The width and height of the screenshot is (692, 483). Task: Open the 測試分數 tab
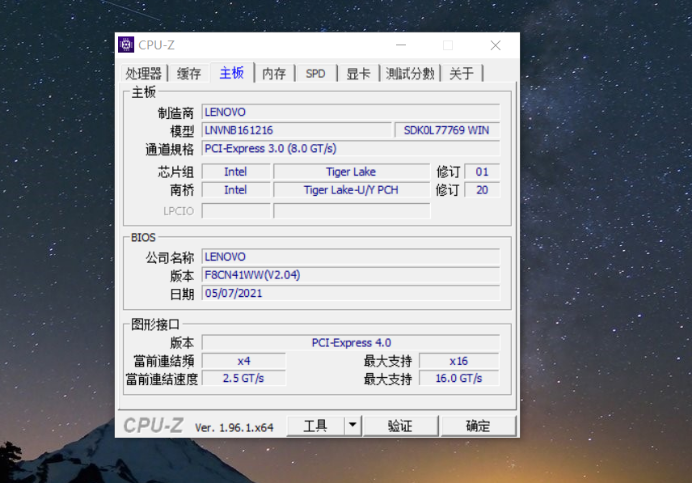coord(410,73)
